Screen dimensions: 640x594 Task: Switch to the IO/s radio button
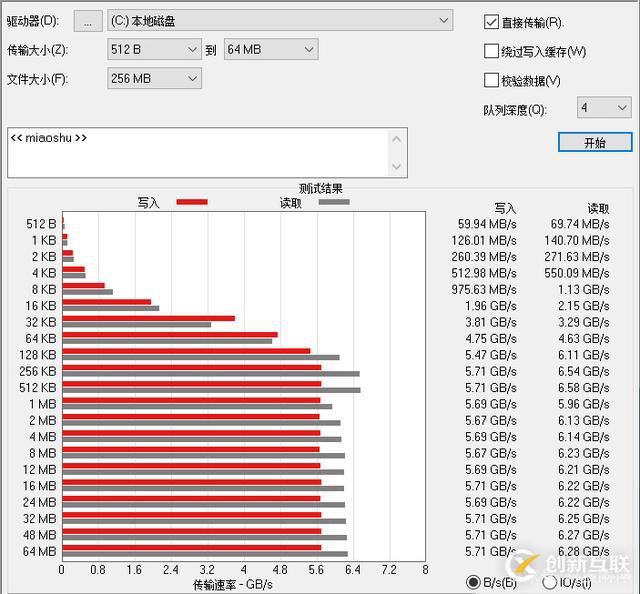[549, 582]
